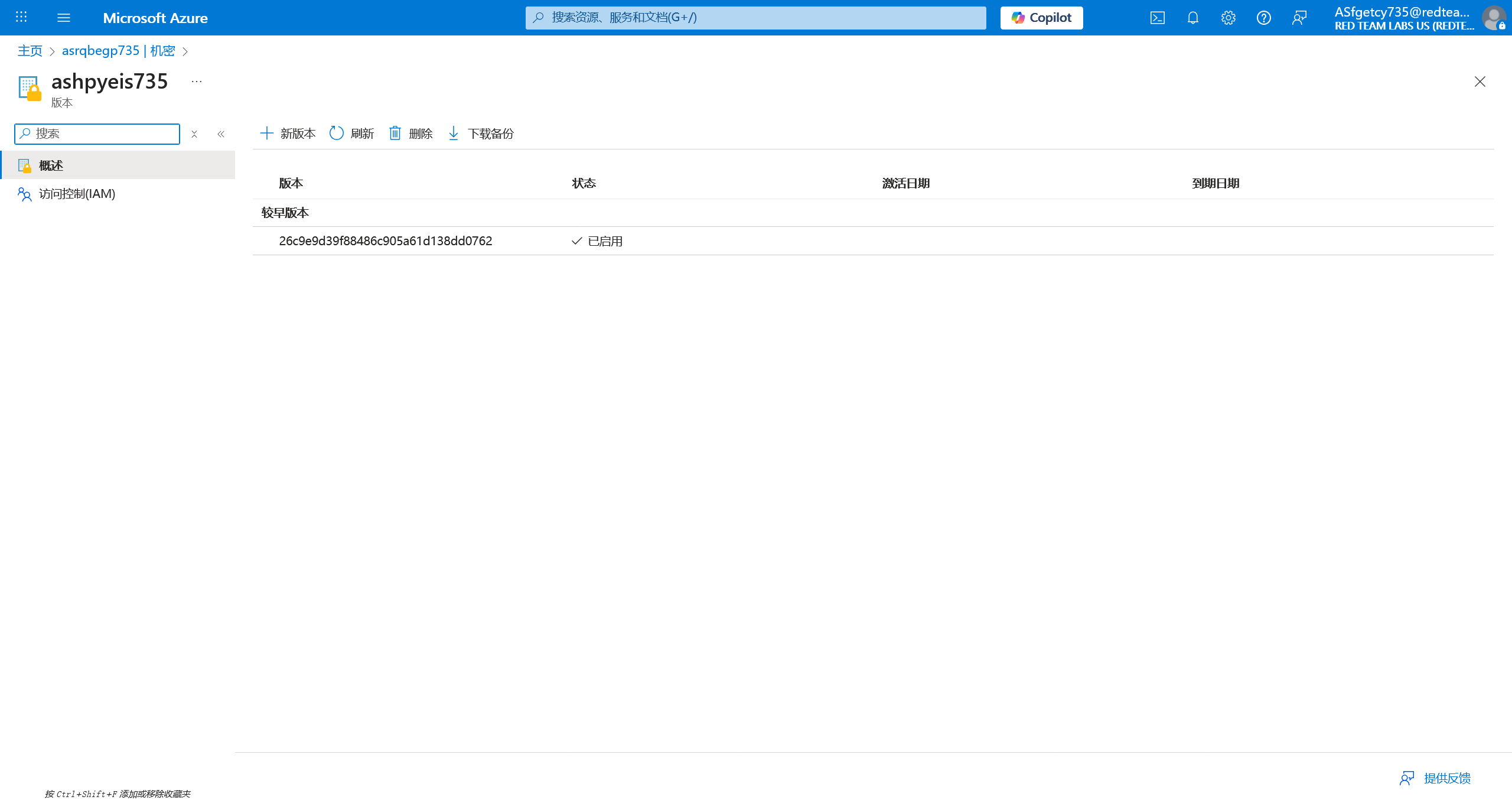Open the help question mark icon

coord(1263,18)
